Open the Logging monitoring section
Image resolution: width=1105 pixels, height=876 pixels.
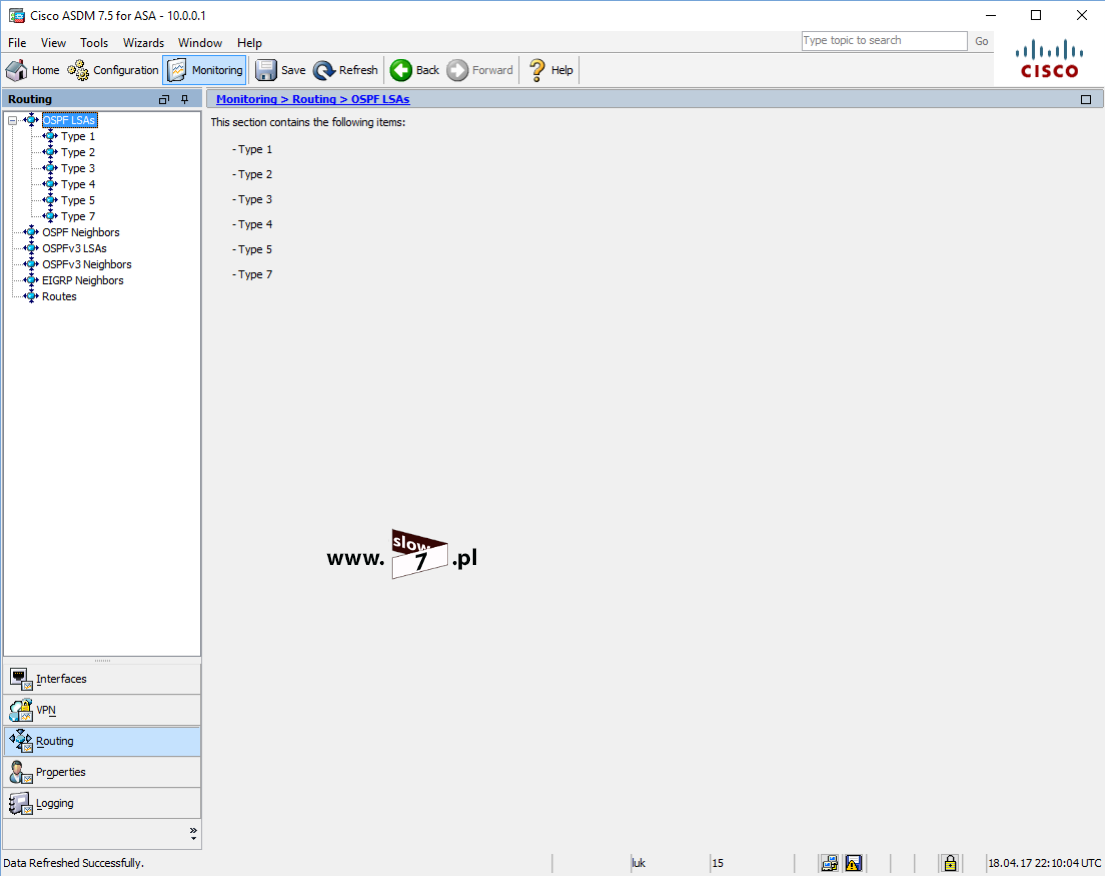[102, 803]
